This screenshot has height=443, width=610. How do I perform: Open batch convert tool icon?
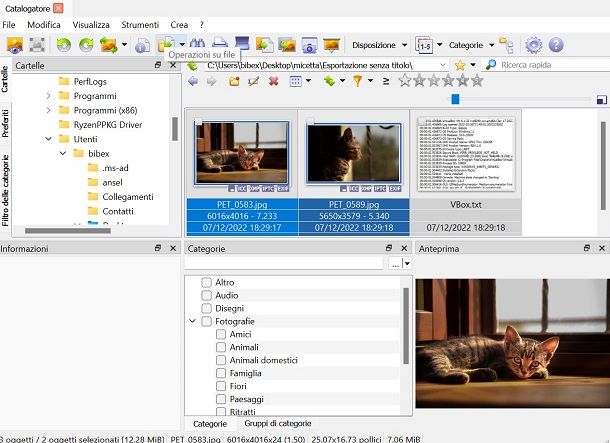pyautogui.click(x=265, y=45)
